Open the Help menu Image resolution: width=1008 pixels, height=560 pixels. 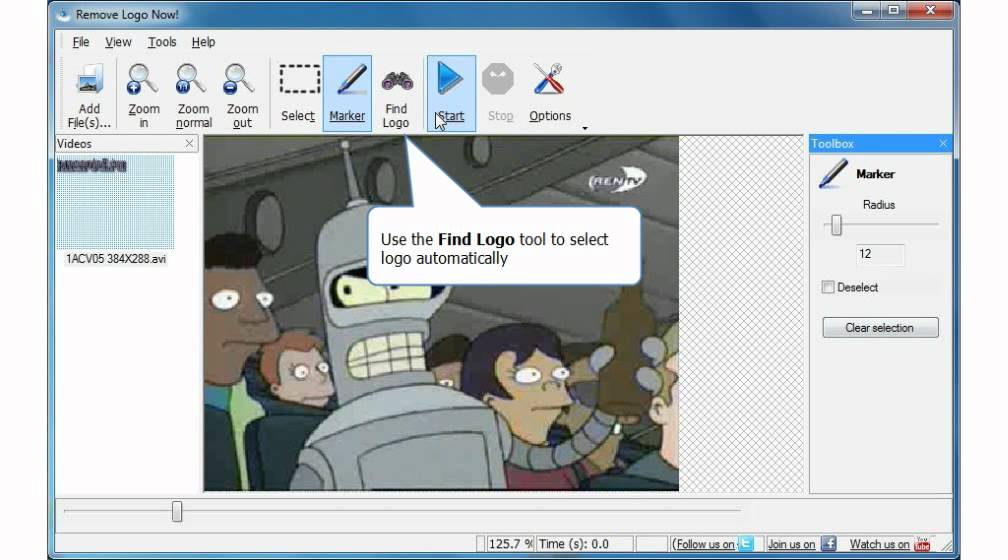coord(203,42)
